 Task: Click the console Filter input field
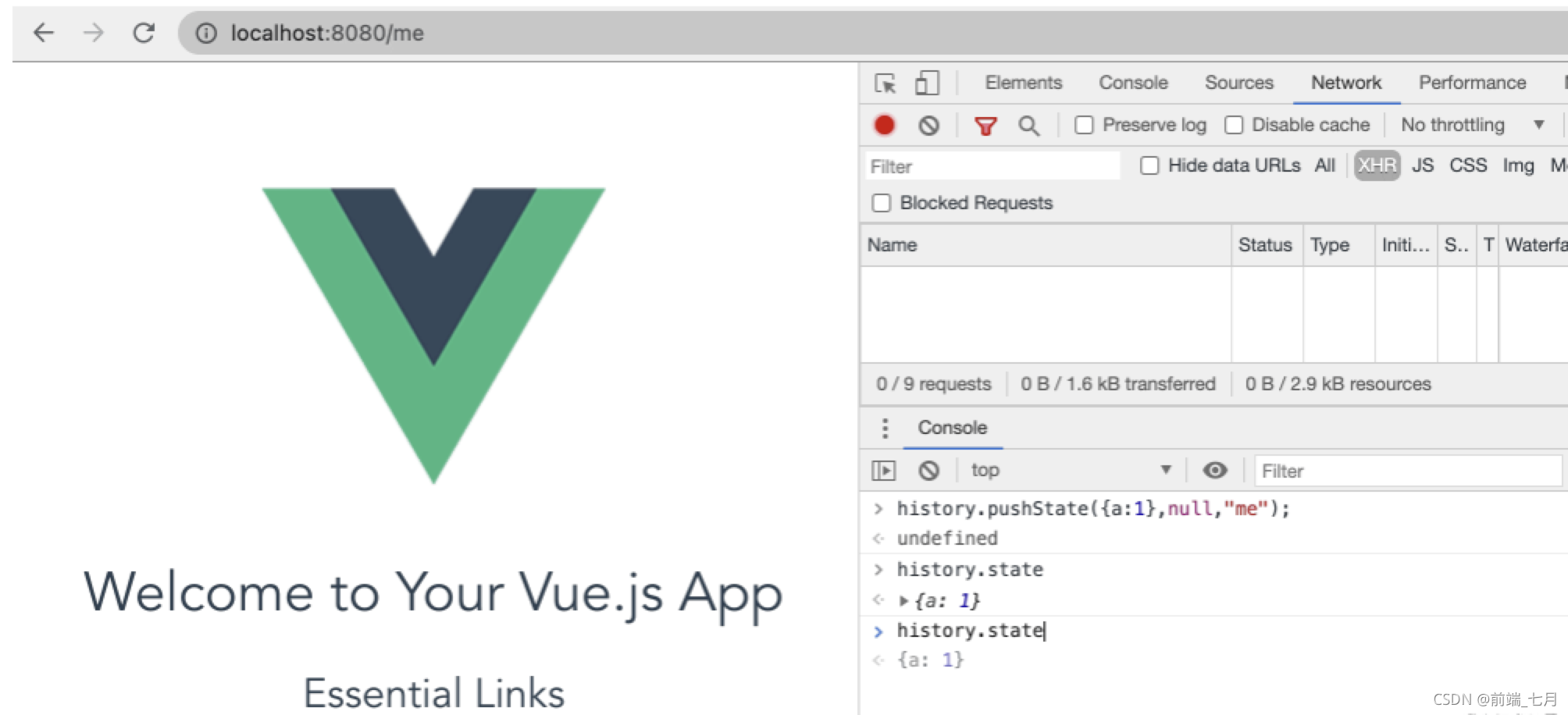click(1407, 471)
